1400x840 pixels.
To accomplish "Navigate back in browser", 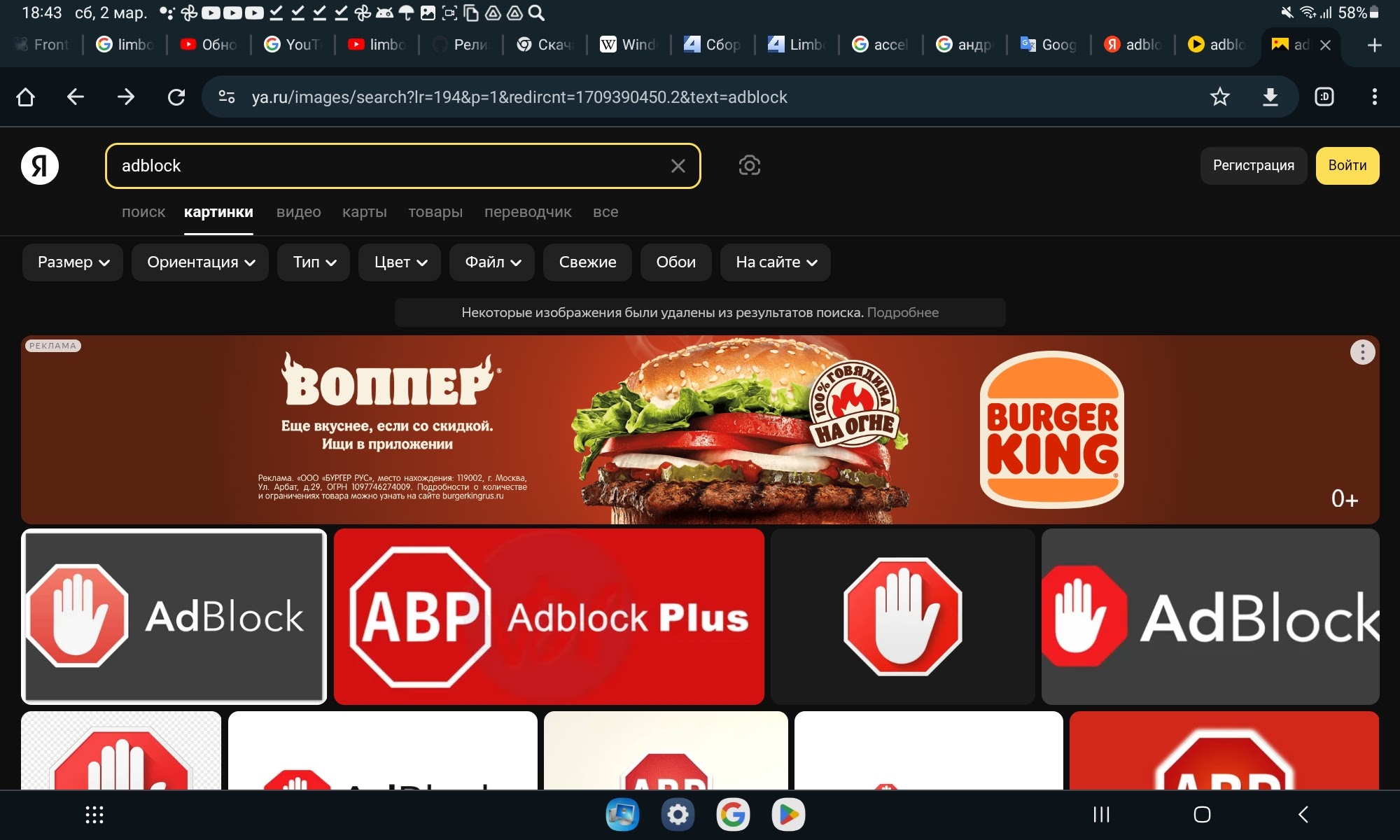I will [x=76, y=97].
